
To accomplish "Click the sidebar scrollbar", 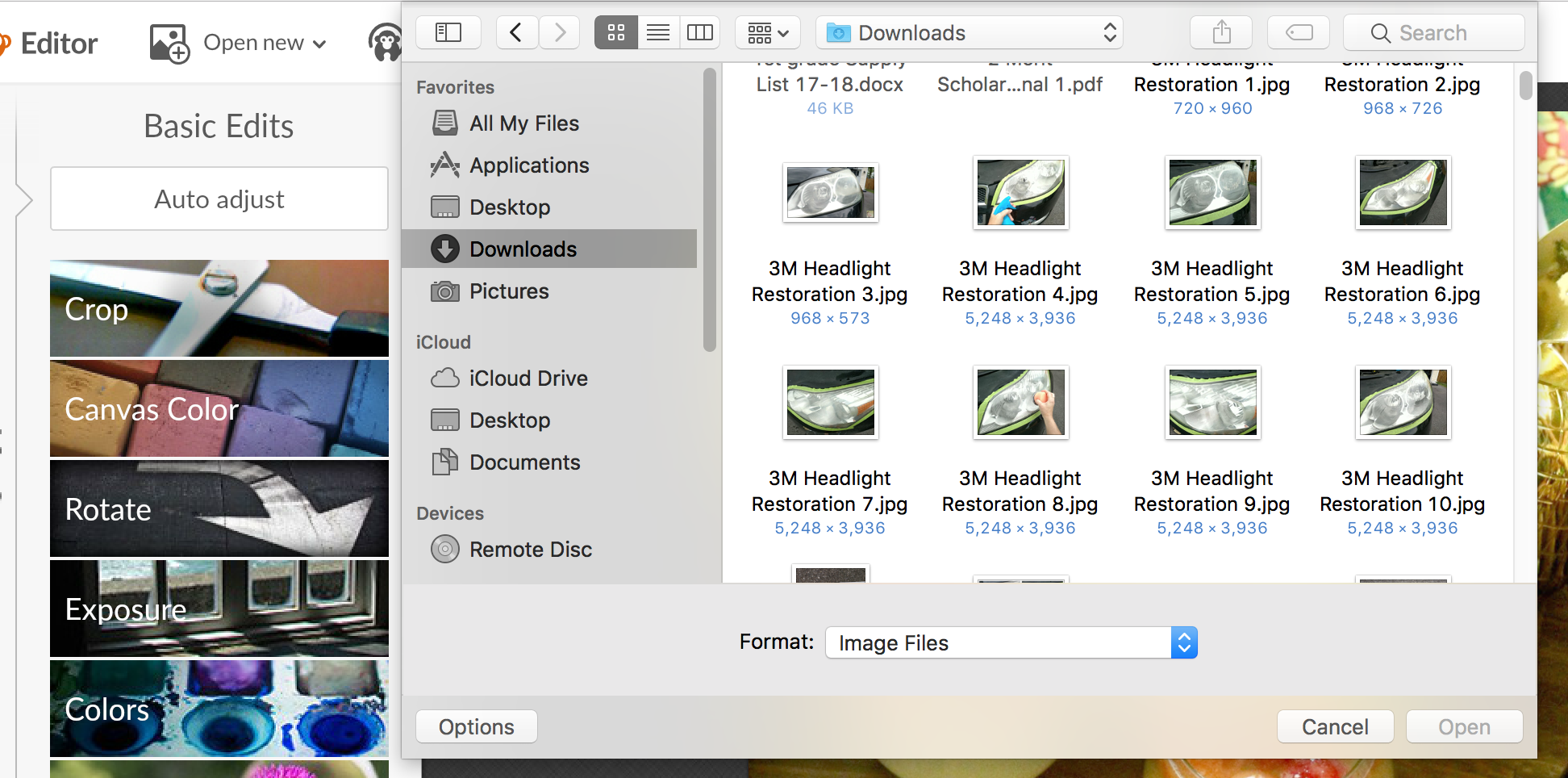I will [710, 210].
